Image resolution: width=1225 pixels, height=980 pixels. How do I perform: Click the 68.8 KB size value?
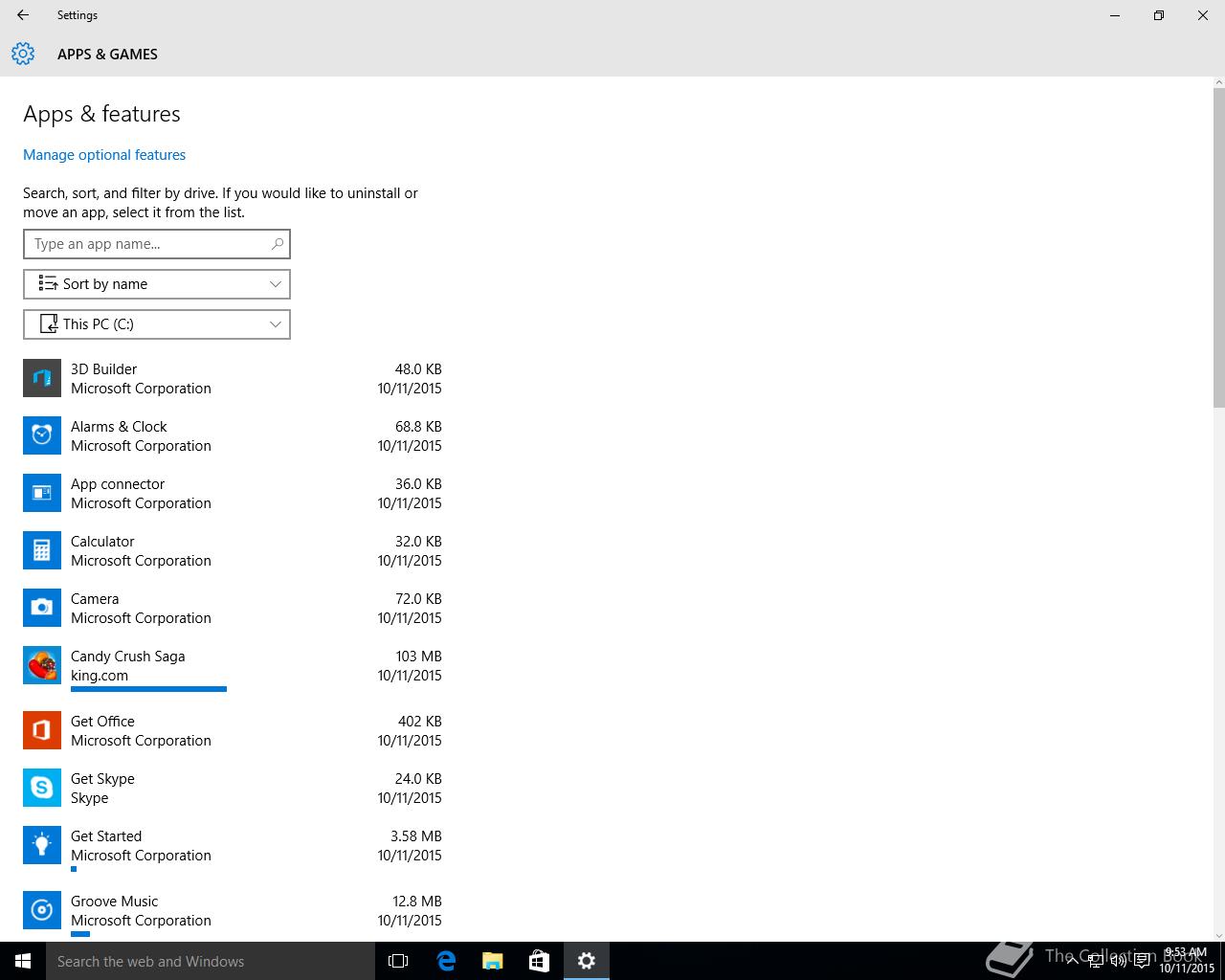pyautogui.click(x=418, y=427)
